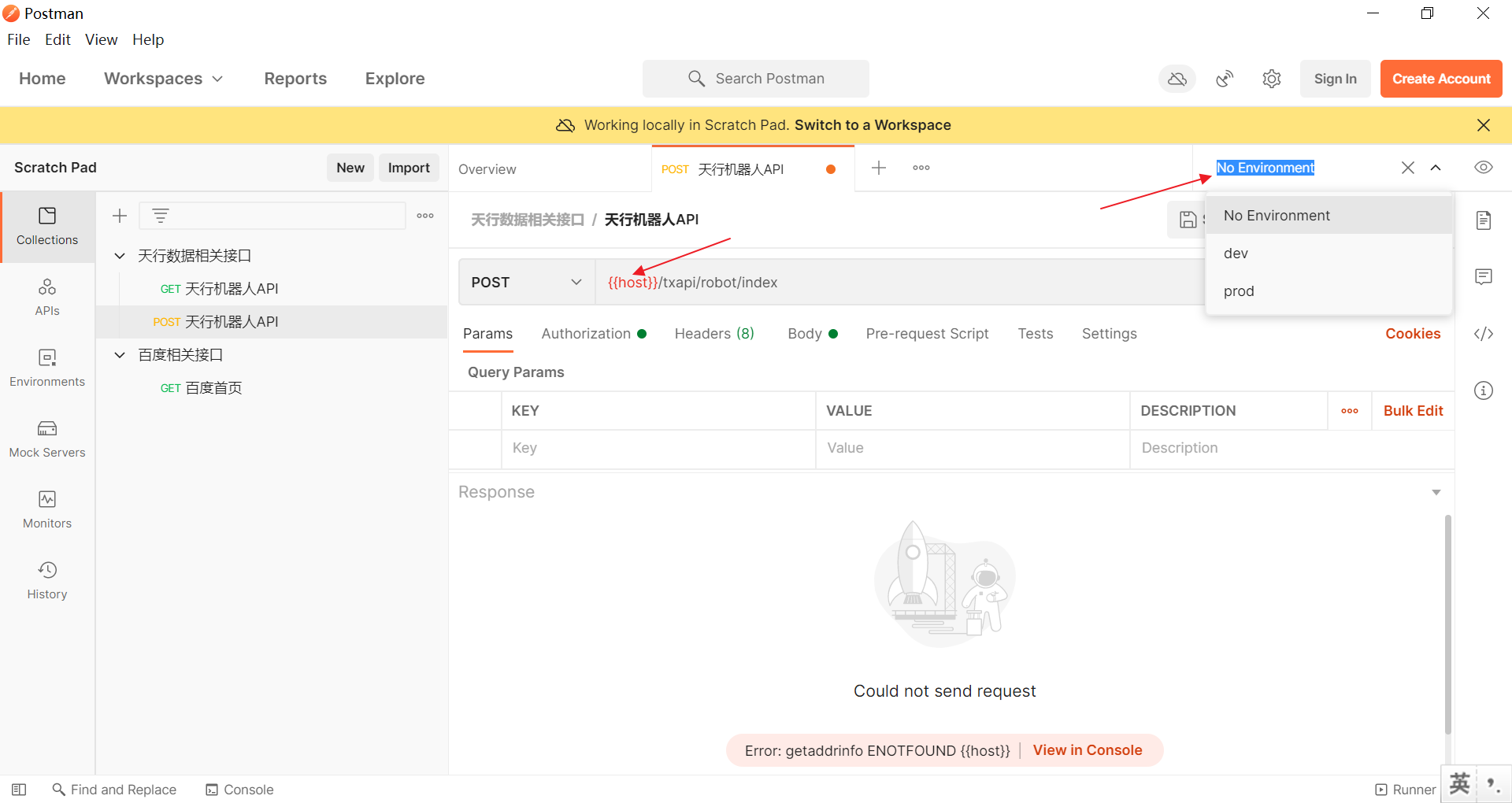This screenshot has height=803, width=1512.
Task: Expand the Workspaces dropdown menu
Action: point(163,79)
